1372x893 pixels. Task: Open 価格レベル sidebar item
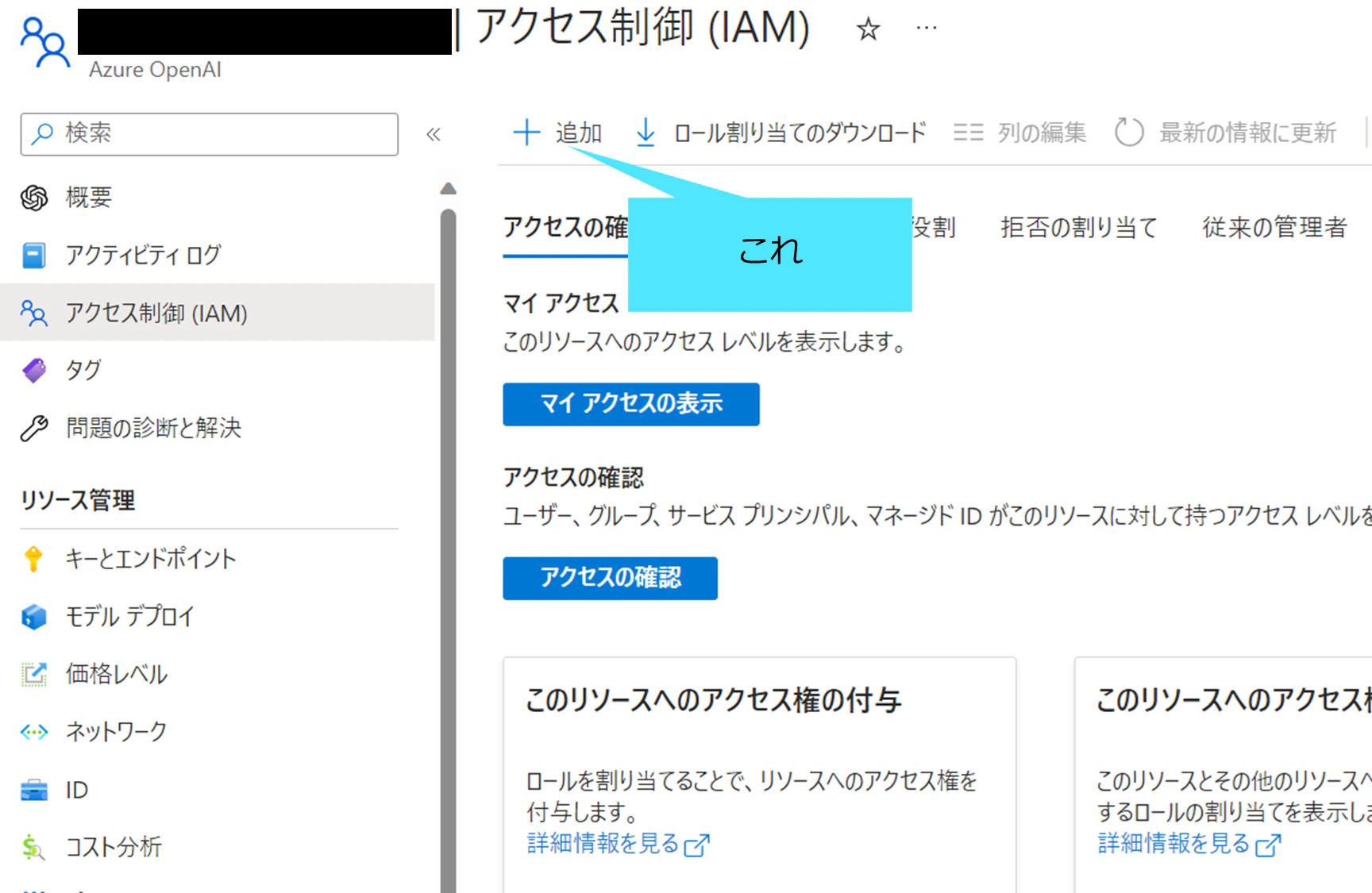[217, 674]
